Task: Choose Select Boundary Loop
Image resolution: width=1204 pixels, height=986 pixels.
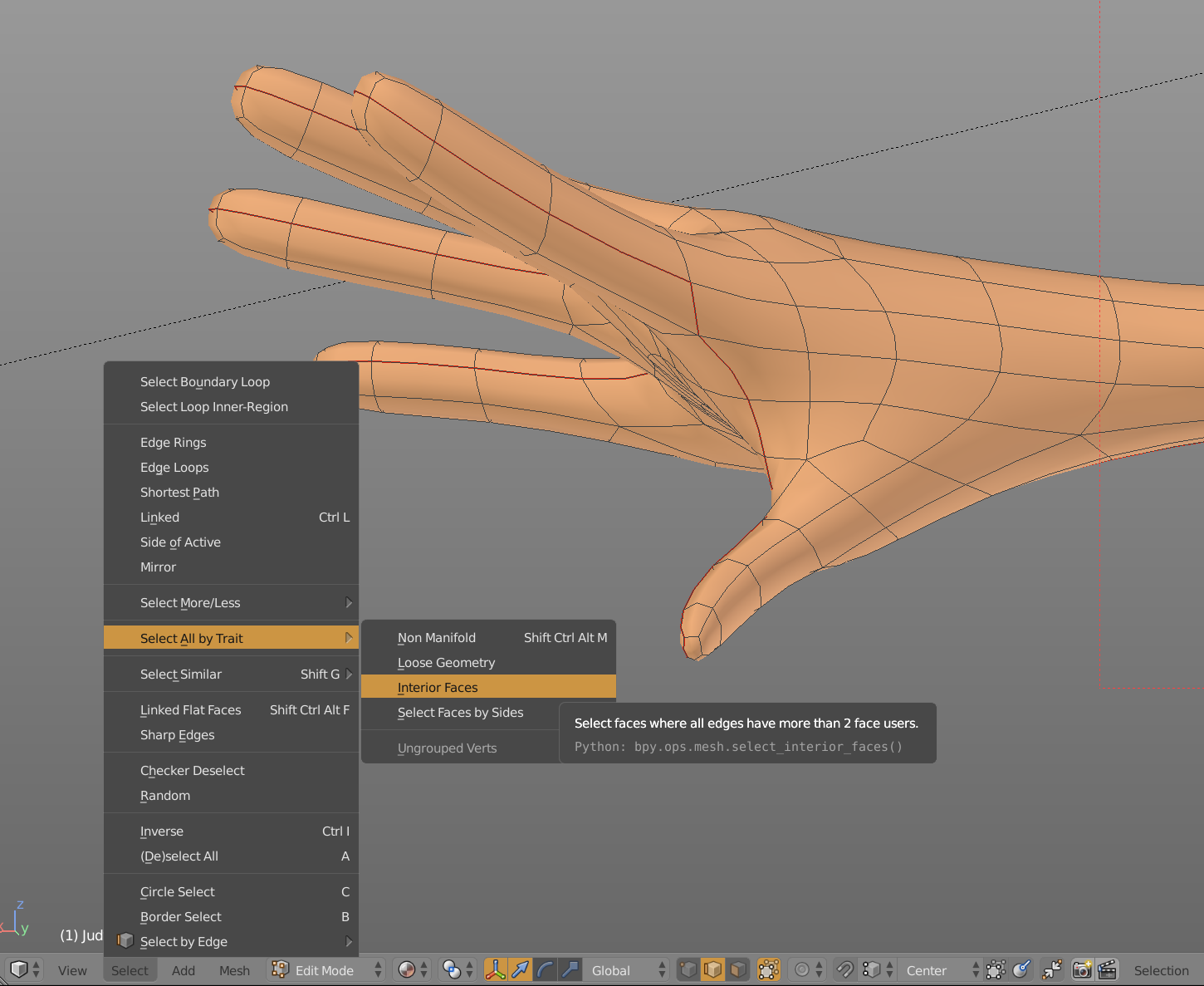Action: (231, 381)
